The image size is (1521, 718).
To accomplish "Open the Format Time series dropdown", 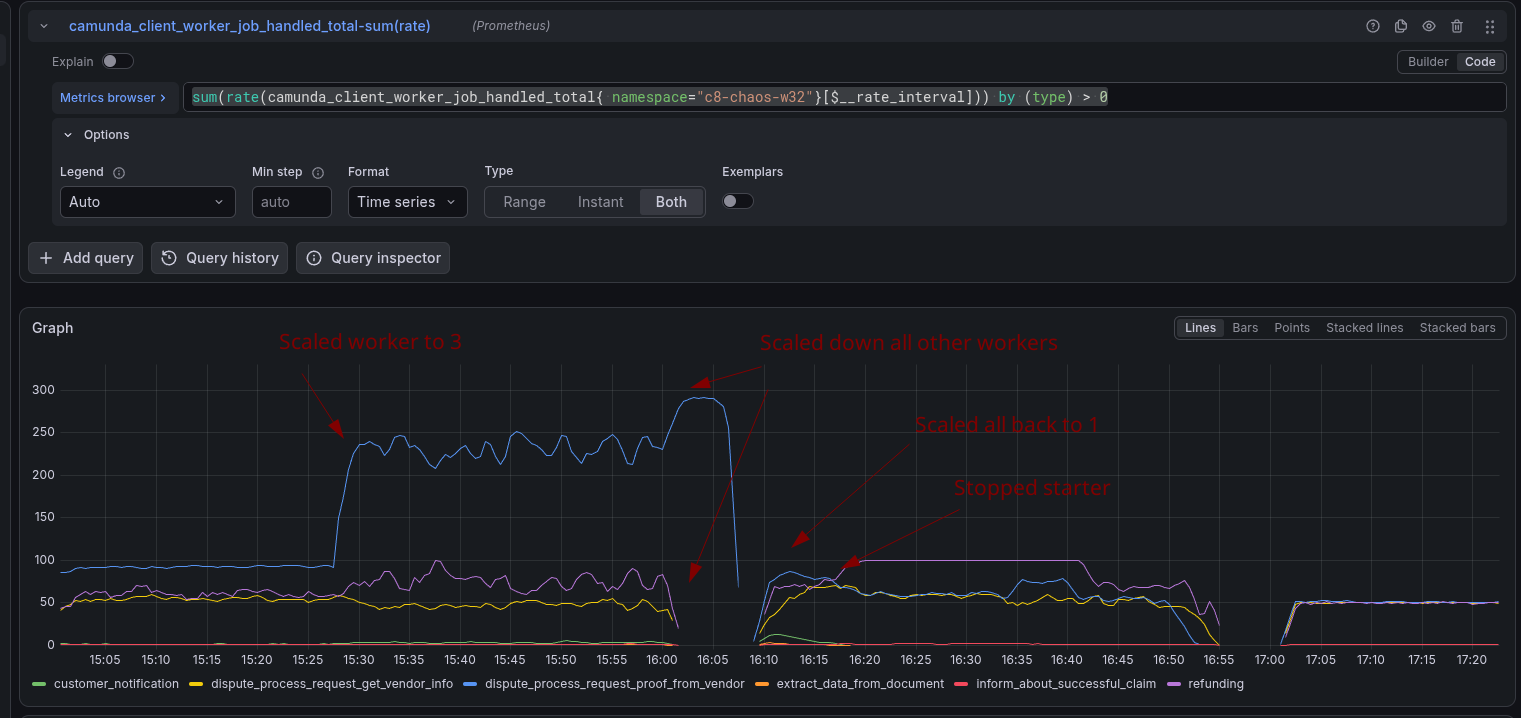I will click(x=407, y=202).
